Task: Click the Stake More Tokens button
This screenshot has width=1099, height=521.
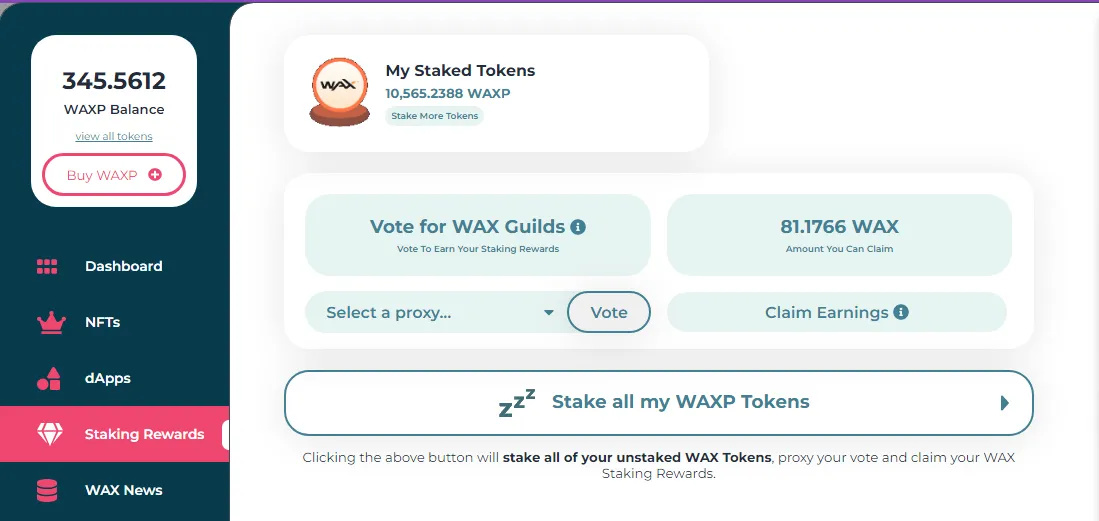Action: click(x=435, y=116)
